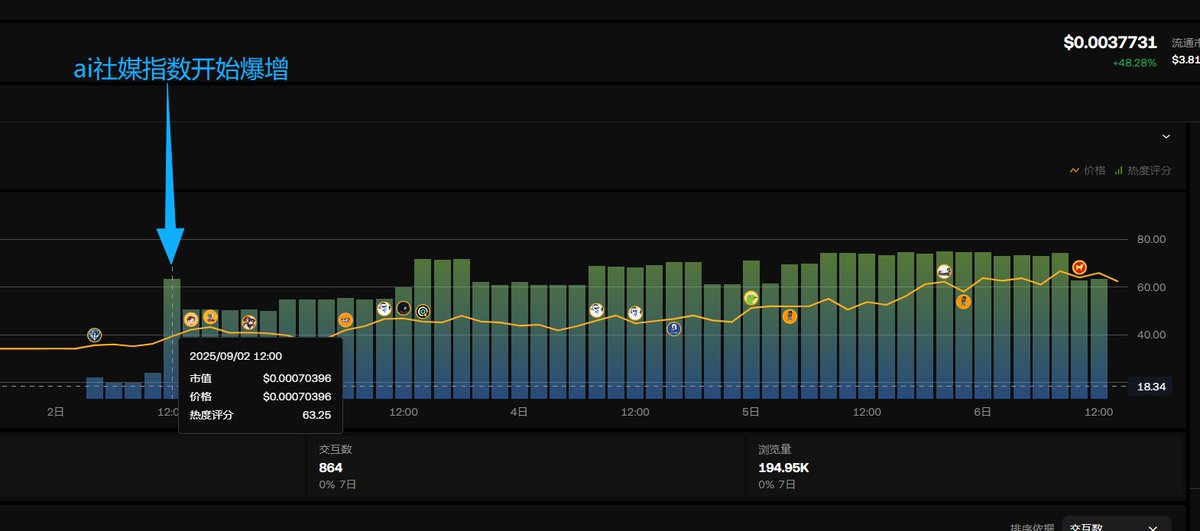The height and width of the screenshot is (531, 1200).
Task: Toggle the 热度评分 legend series
Action: (1141, 171)
